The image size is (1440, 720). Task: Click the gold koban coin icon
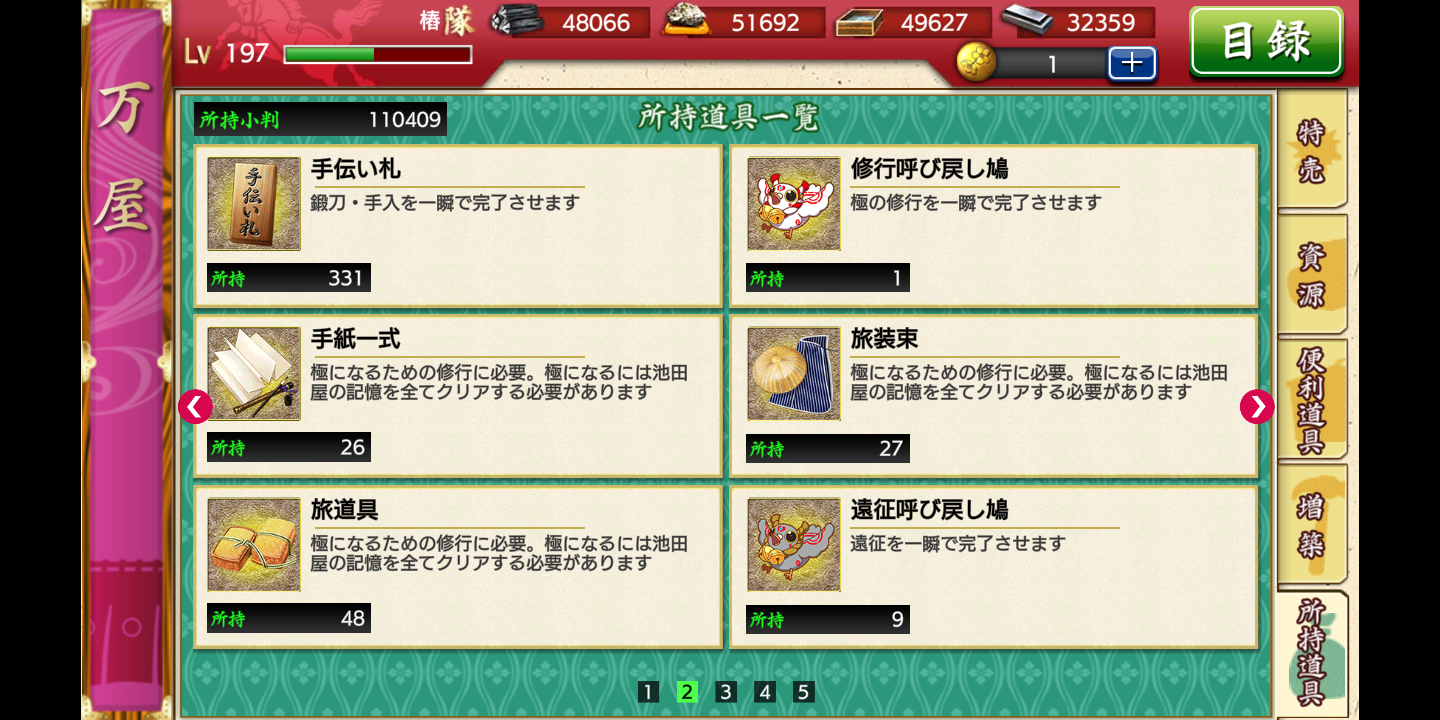(x=977, y=63)
